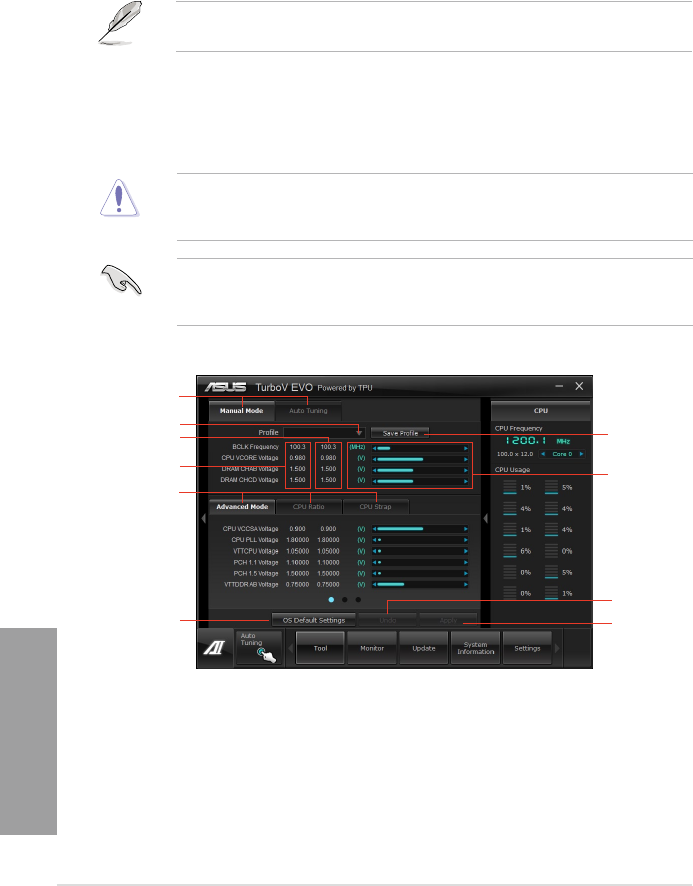
Task: Click the Apply button
Action: 448,620
